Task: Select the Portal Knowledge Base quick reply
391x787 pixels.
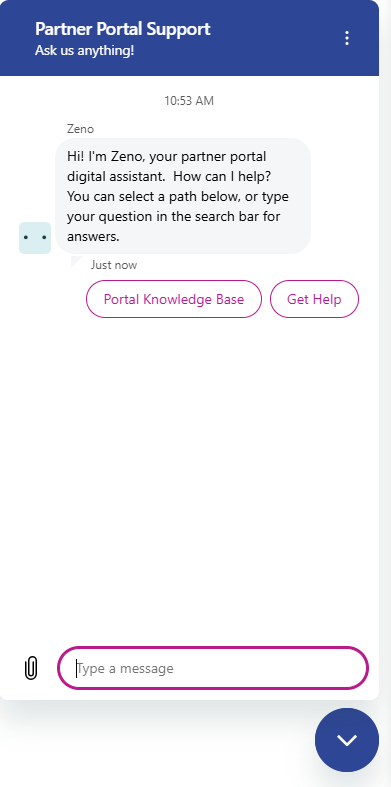Action: 174,299
